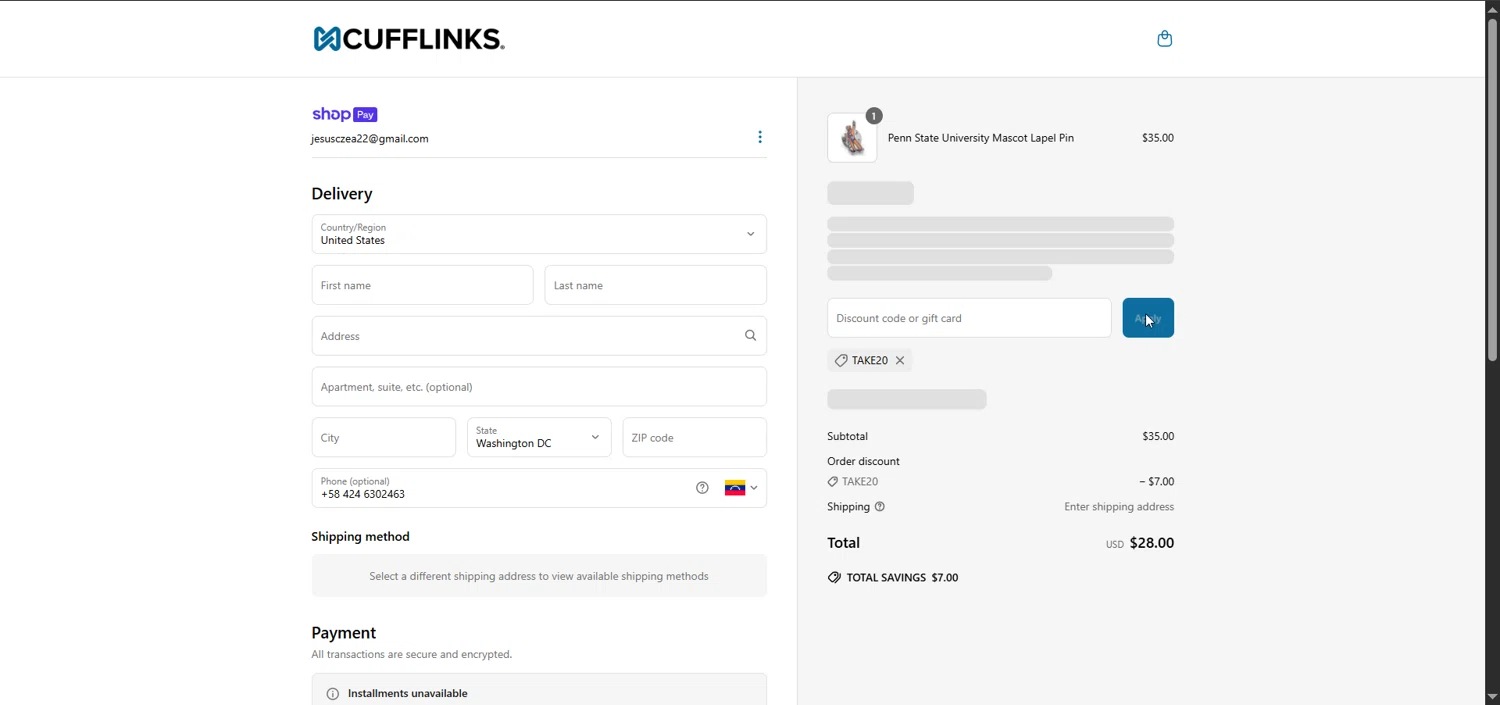Click the ZIP code field

694,438
